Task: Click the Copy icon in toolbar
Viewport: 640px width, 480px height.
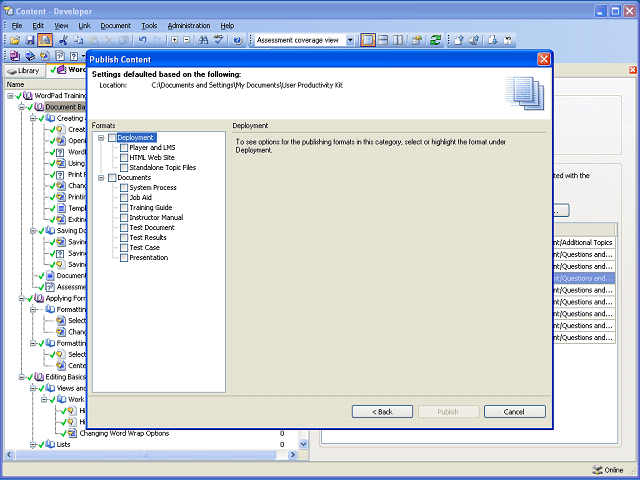Action: (78, 40)
